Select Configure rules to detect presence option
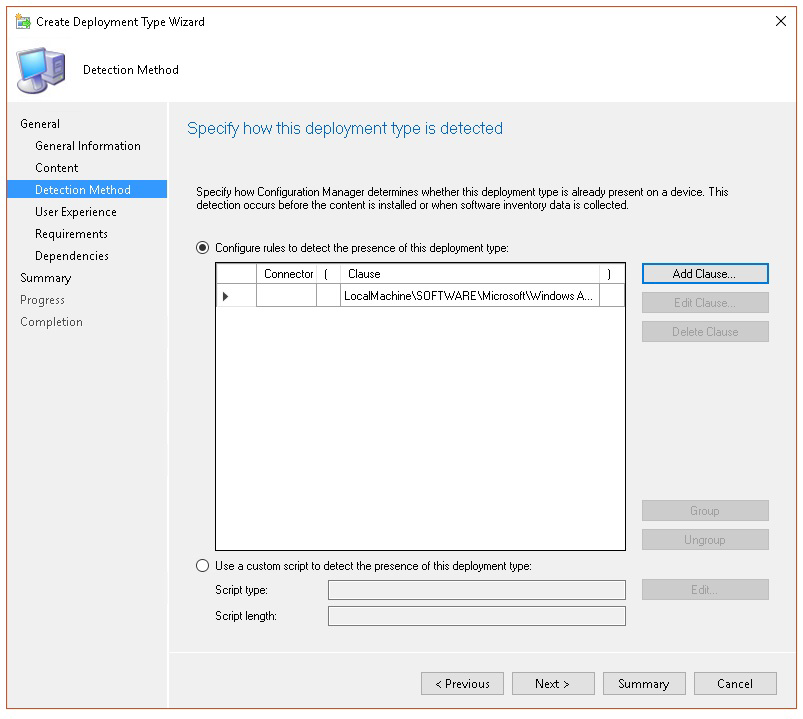The width and height of the screenshot is (803, 719). pos(203,248)
